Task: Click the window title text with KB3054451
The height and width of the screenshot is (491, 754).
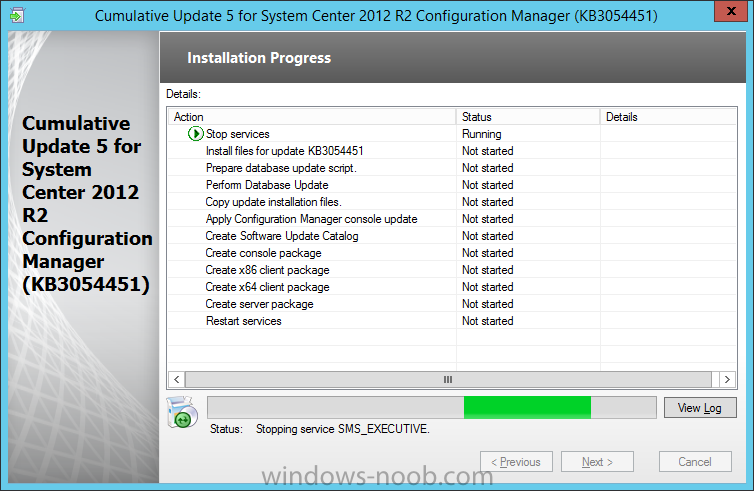Action: [x=376, y=15]
